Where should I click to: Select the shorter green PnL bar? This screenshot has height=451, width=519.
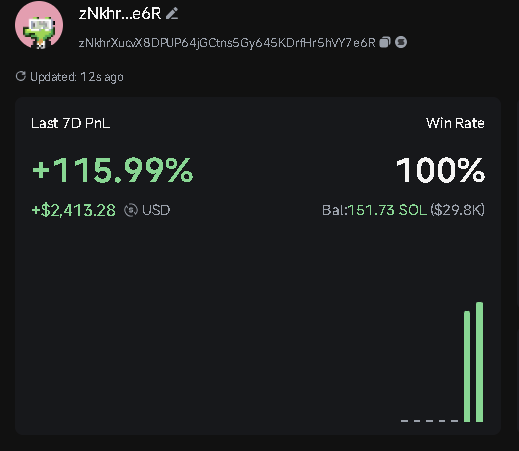coord(467,367)
